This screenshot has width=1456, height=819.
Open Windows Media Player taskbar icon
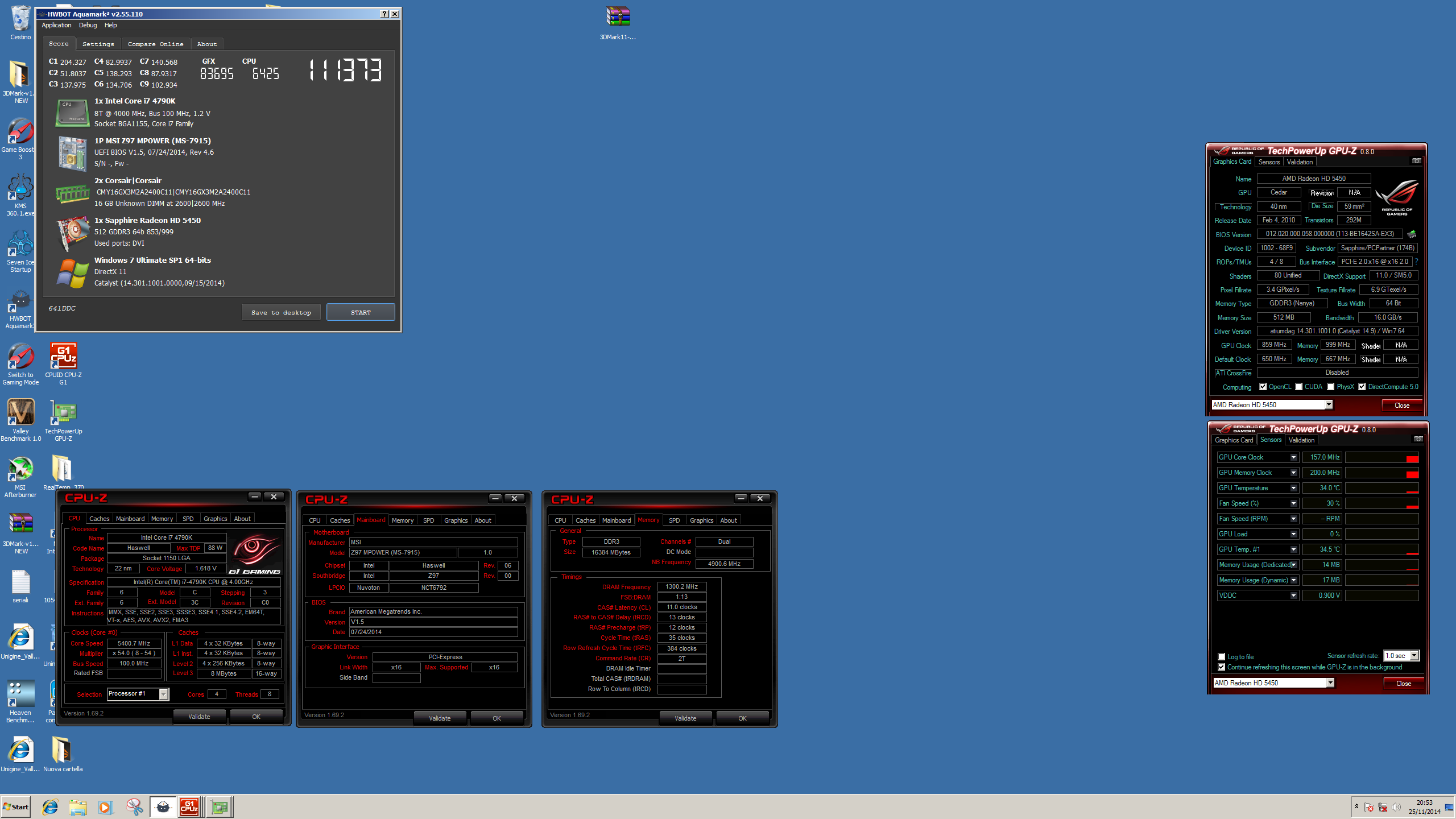coord(105,806)
